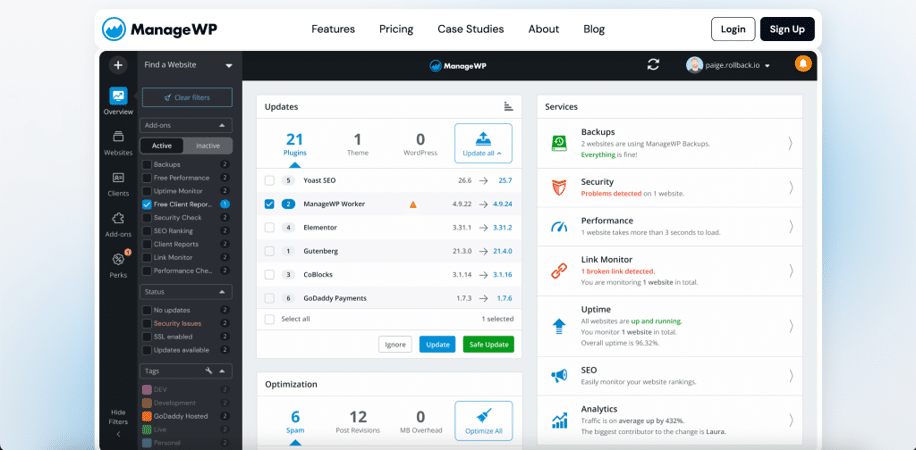Open the paige.rollback.io account dropdown
The height and width of the screenshot is (450, 916).
click(x=728, y=65)
